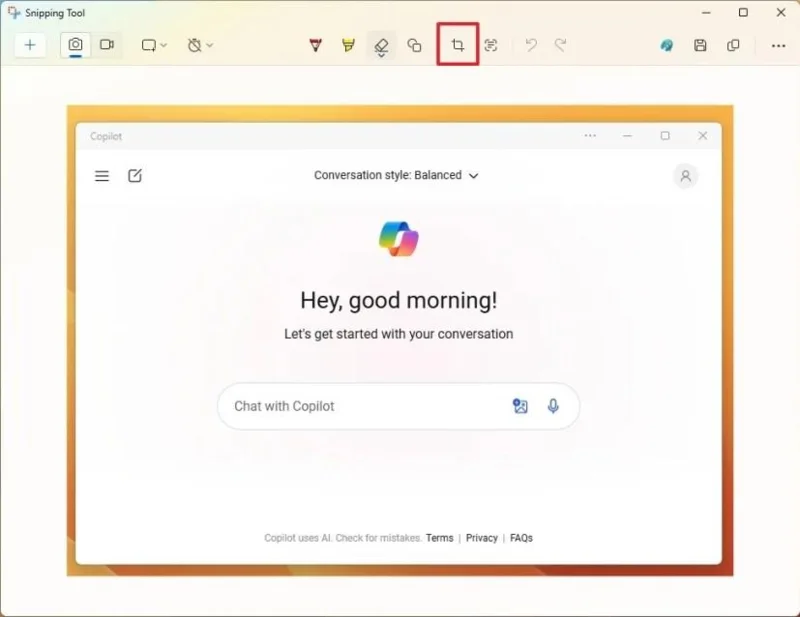Switch to Snip camera mode
This screenshot has height=617, width=800.
tap(76, 45)
